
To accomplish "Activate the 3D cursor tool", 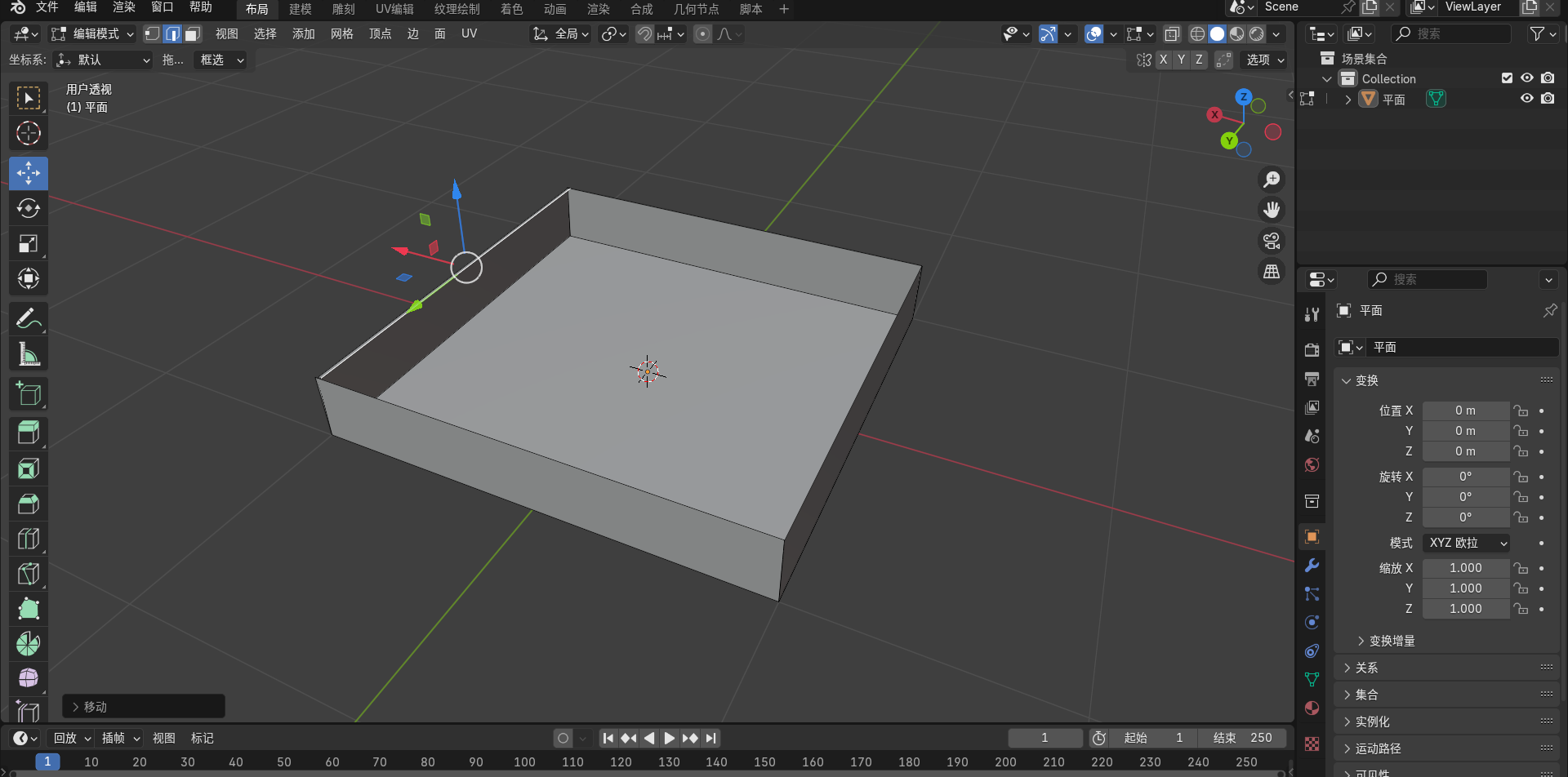I will click(29, 133).
